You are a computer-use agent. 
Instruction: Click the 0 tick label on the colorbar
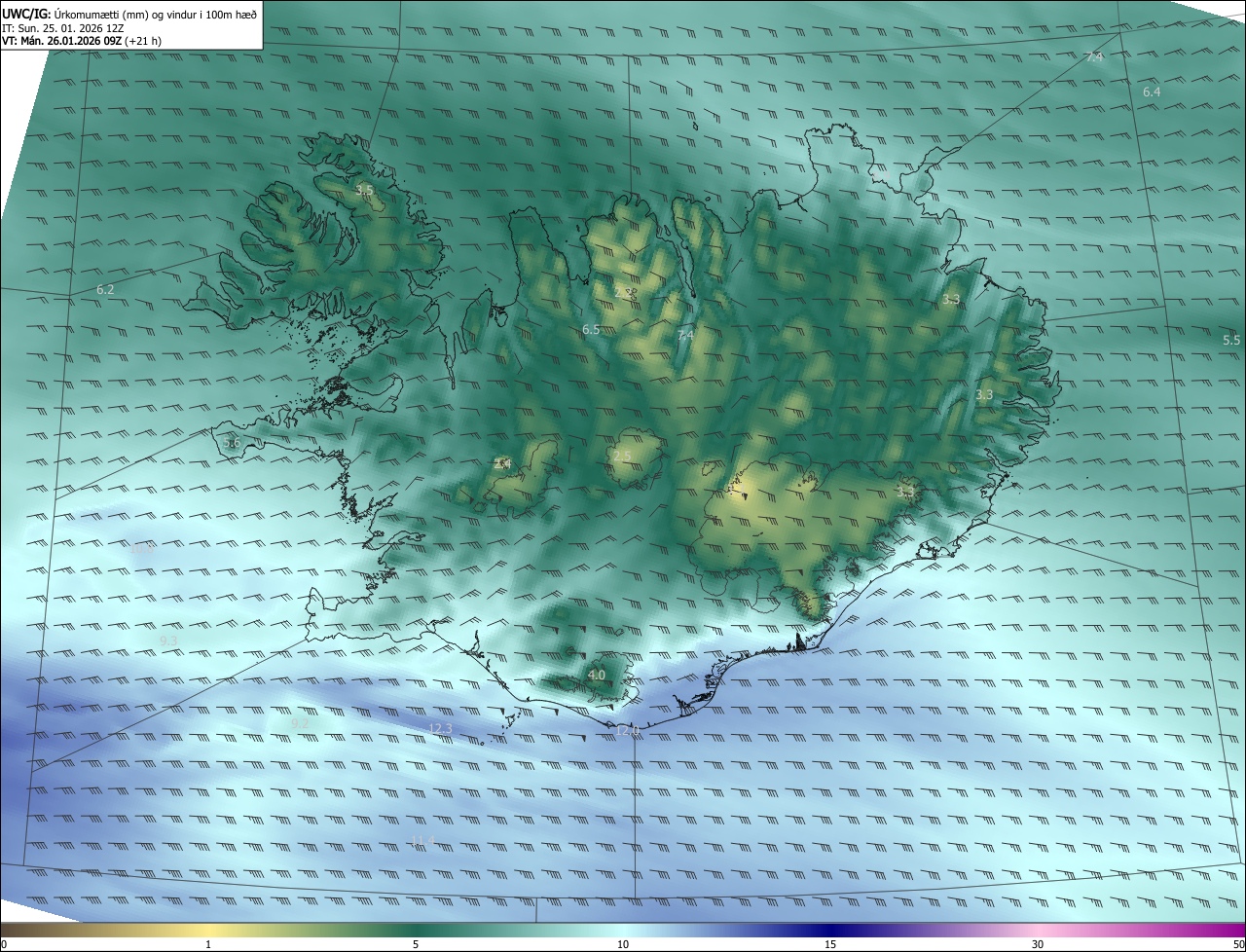[x=4, y=944]
